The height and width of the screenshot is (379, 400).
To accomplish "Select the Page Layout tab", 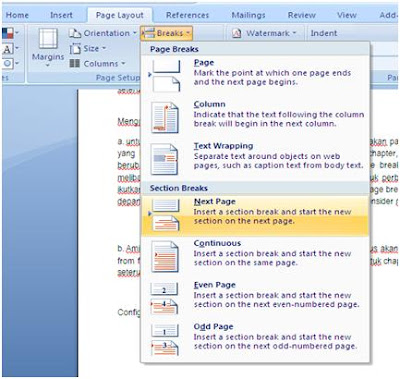I will pos(120,15).
